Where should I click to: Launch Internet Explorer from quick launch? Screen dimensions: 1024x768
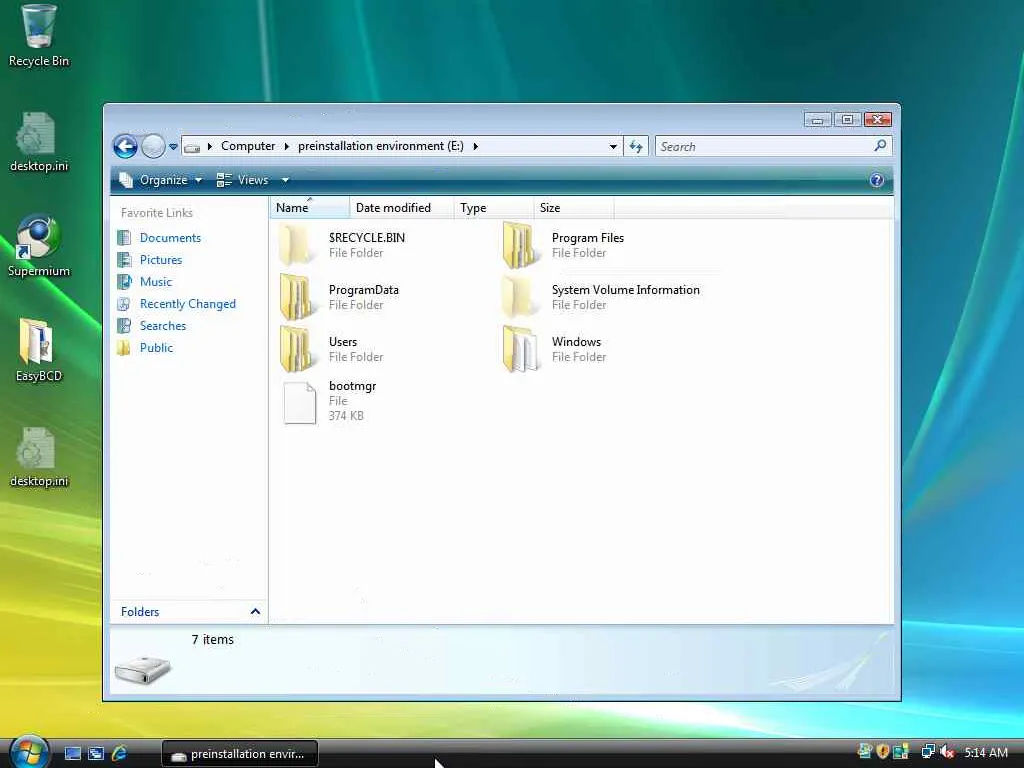click(120, 753)
